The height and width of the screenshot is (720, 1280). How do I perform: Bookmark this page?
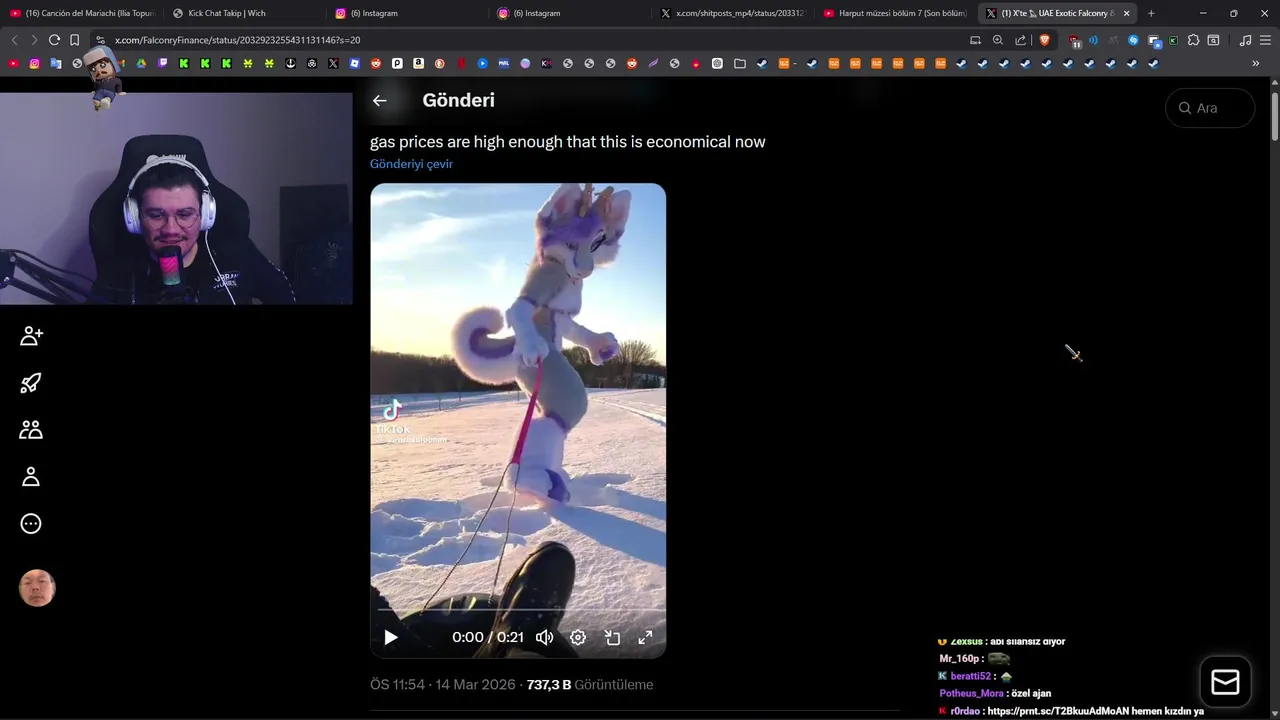pyautogui.click(x=74, y=40)
